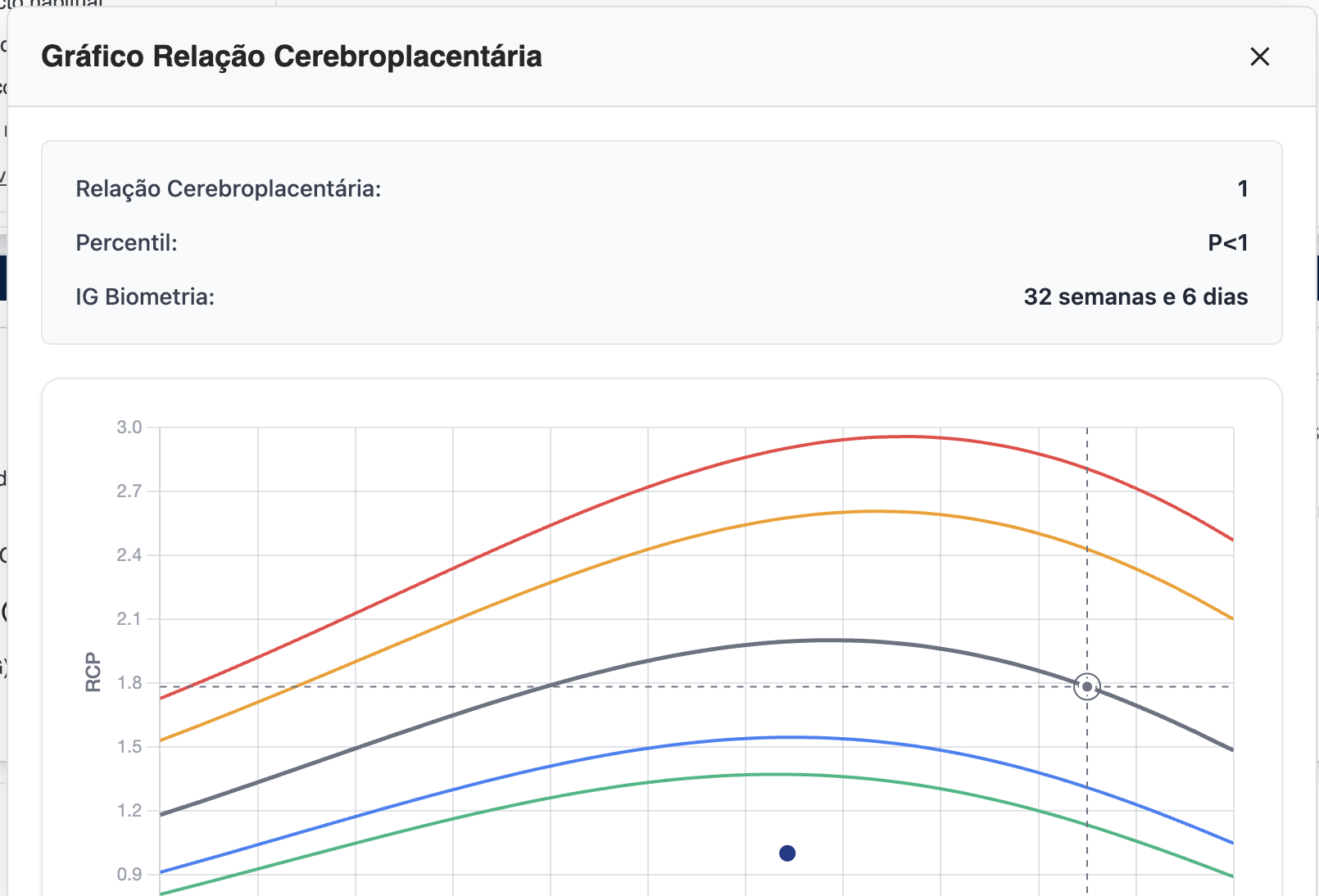Click the 'Percentil:' label
Image resolution: width=1319 pixels, height=896 pixels.
pos(126,243)
